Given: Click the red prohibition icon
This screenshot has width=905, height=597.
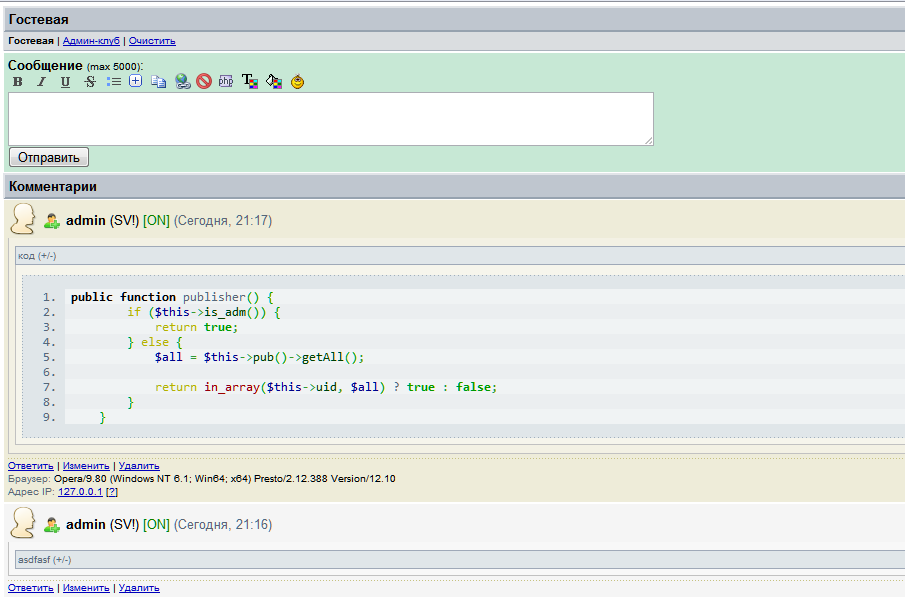Looking at the screenshot, I should pyautogui.click(x=204, y=82).
